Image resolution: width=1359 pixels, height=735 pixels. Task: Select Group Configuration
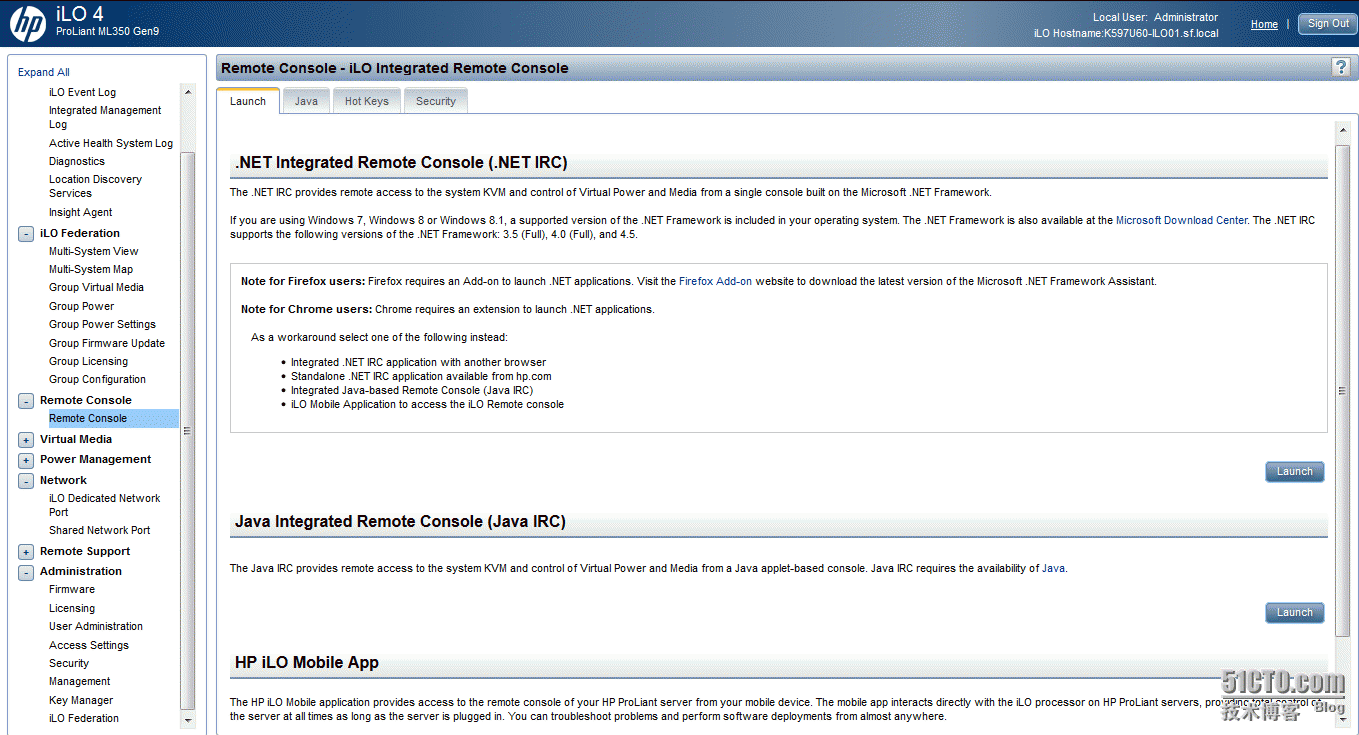(x=97, y=379)
